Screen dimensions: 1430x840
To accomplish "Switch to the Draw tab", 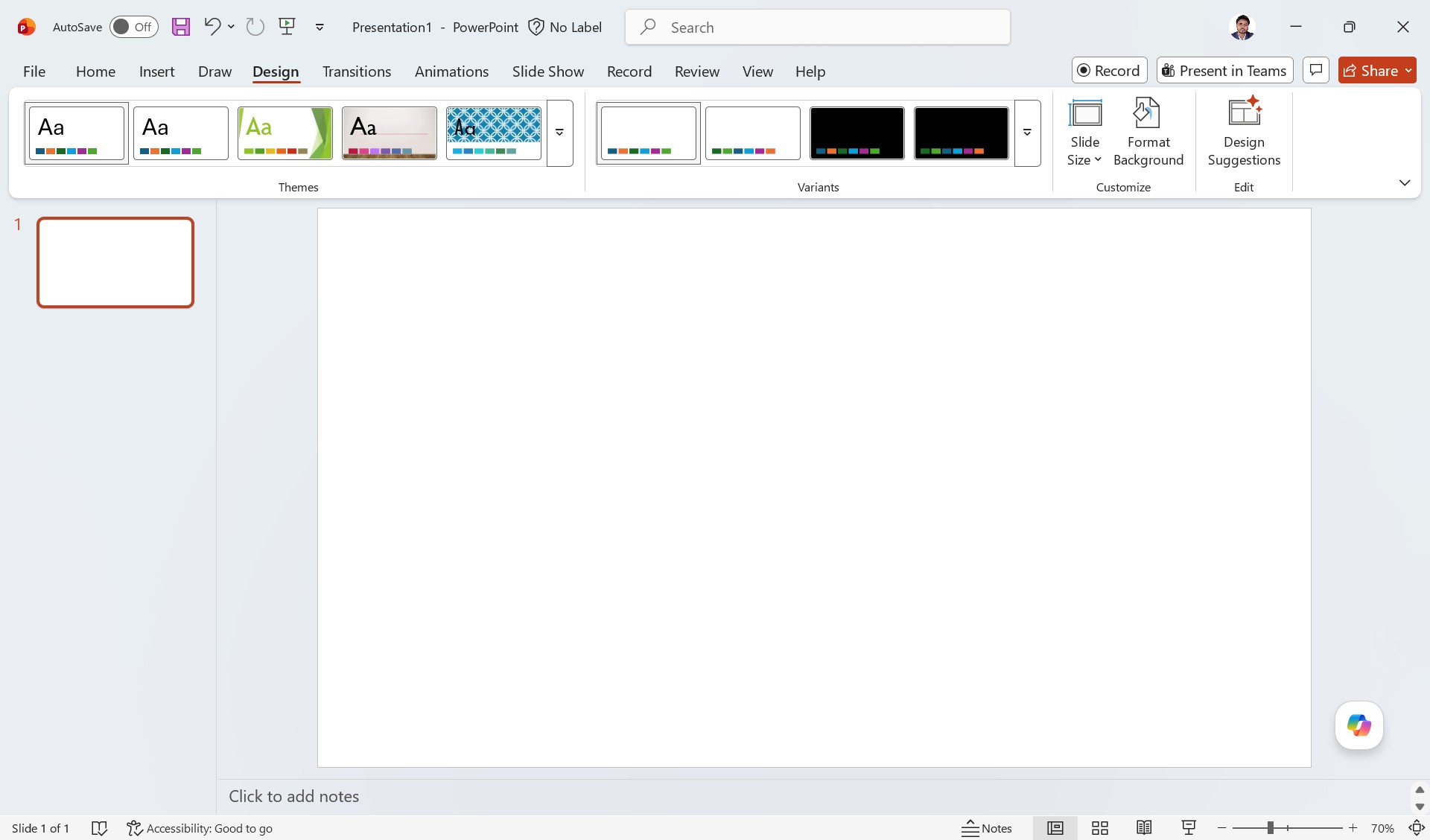I will tap(214, 71).
